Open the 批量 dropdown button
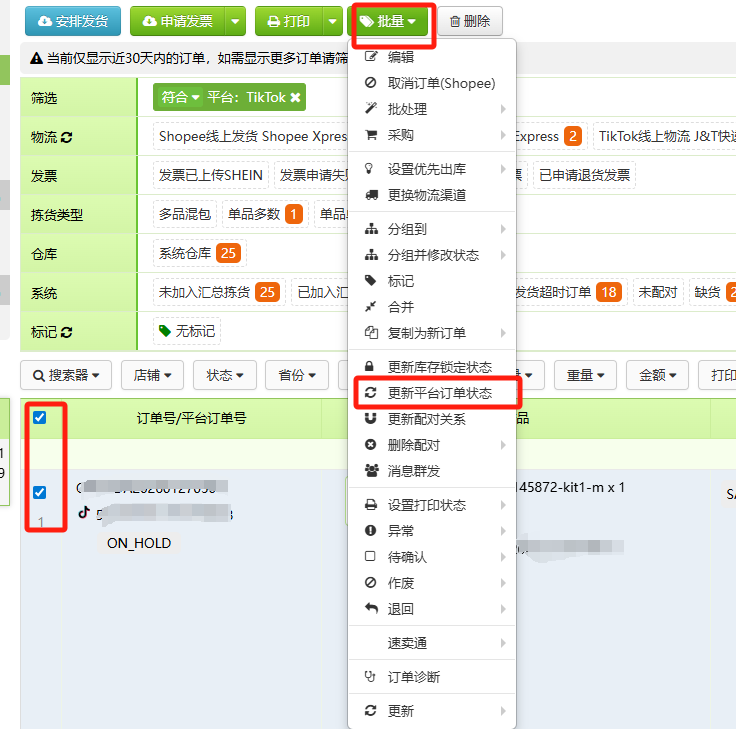This screenshot has height=729, width=736. [389, 21]
